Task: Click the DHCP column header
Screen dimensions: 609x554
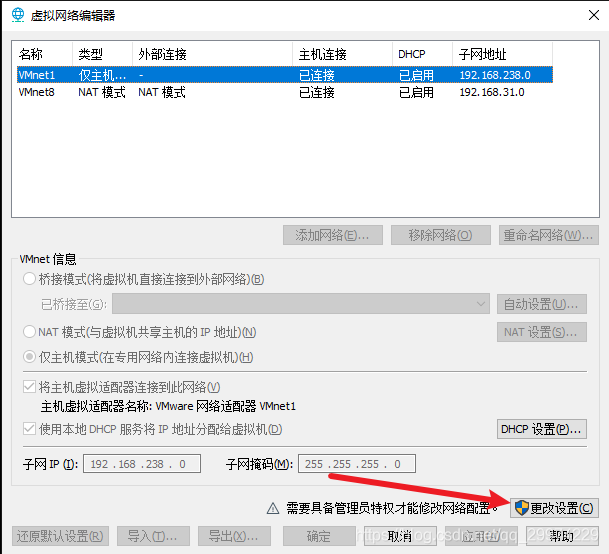Action: pyautogui.click(x=423, y=54)
